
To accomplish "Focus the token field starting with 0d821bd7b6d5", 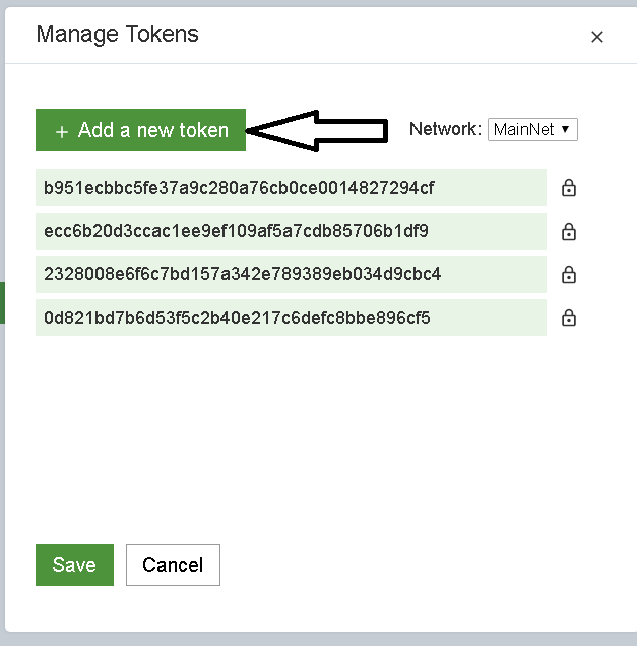I will pyautogui.click(x=290, y=318).
